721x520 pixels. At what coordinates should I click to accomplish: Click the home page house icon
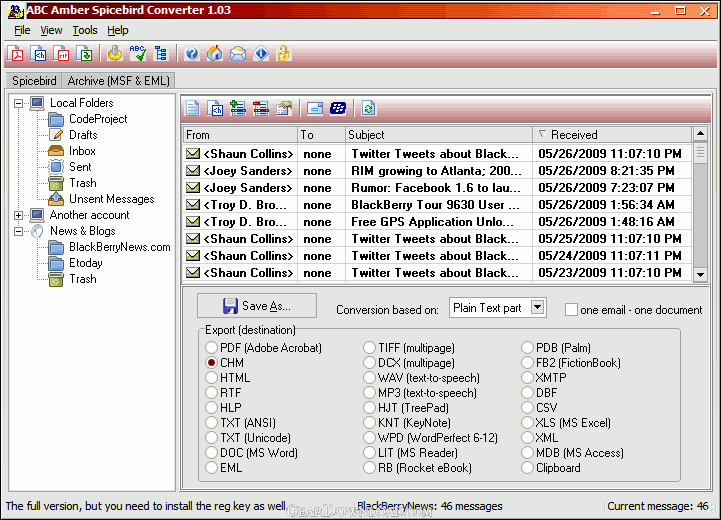tap(214, 54)
